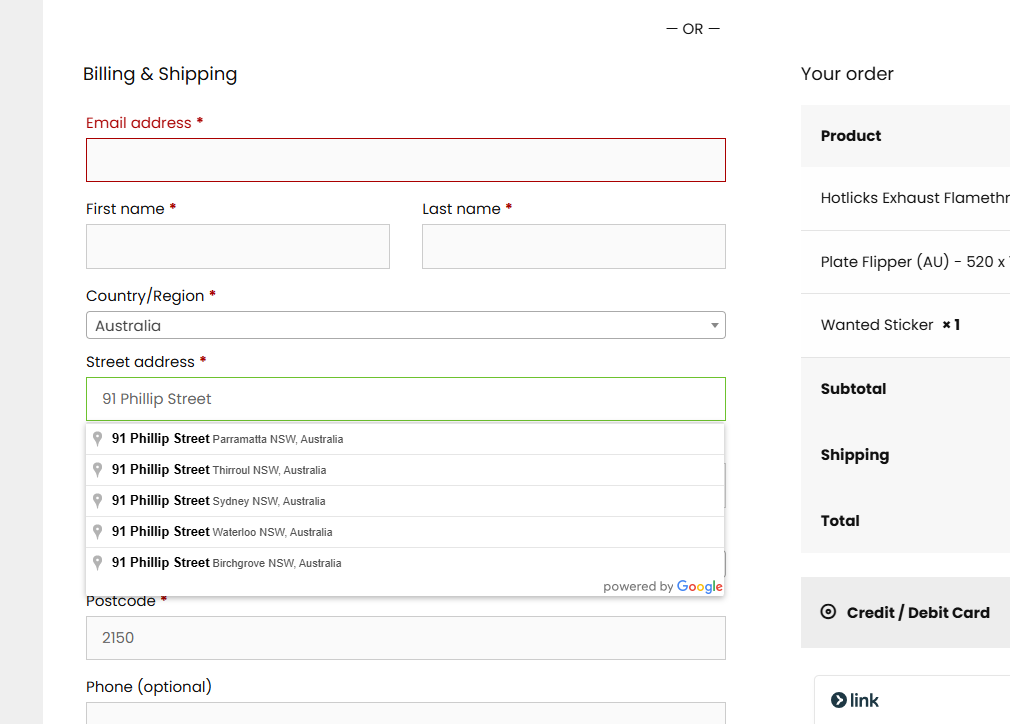
Task: Click the Shipping label in order summary
Action: tap(855, 455)
